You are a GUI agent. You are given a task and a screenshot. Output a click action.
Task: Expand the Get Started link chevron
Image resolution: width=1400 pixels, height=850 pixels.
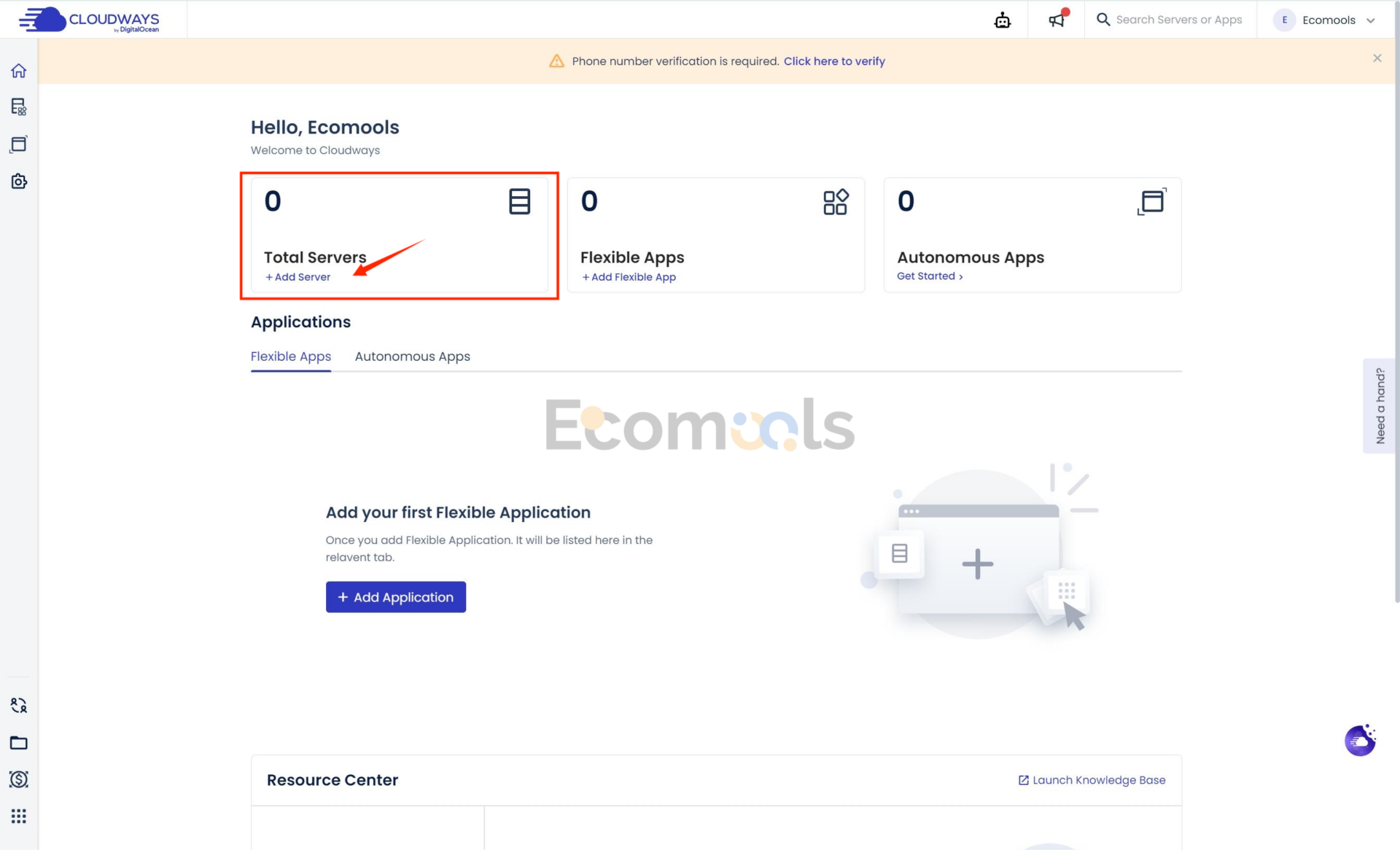pos(961,277)
